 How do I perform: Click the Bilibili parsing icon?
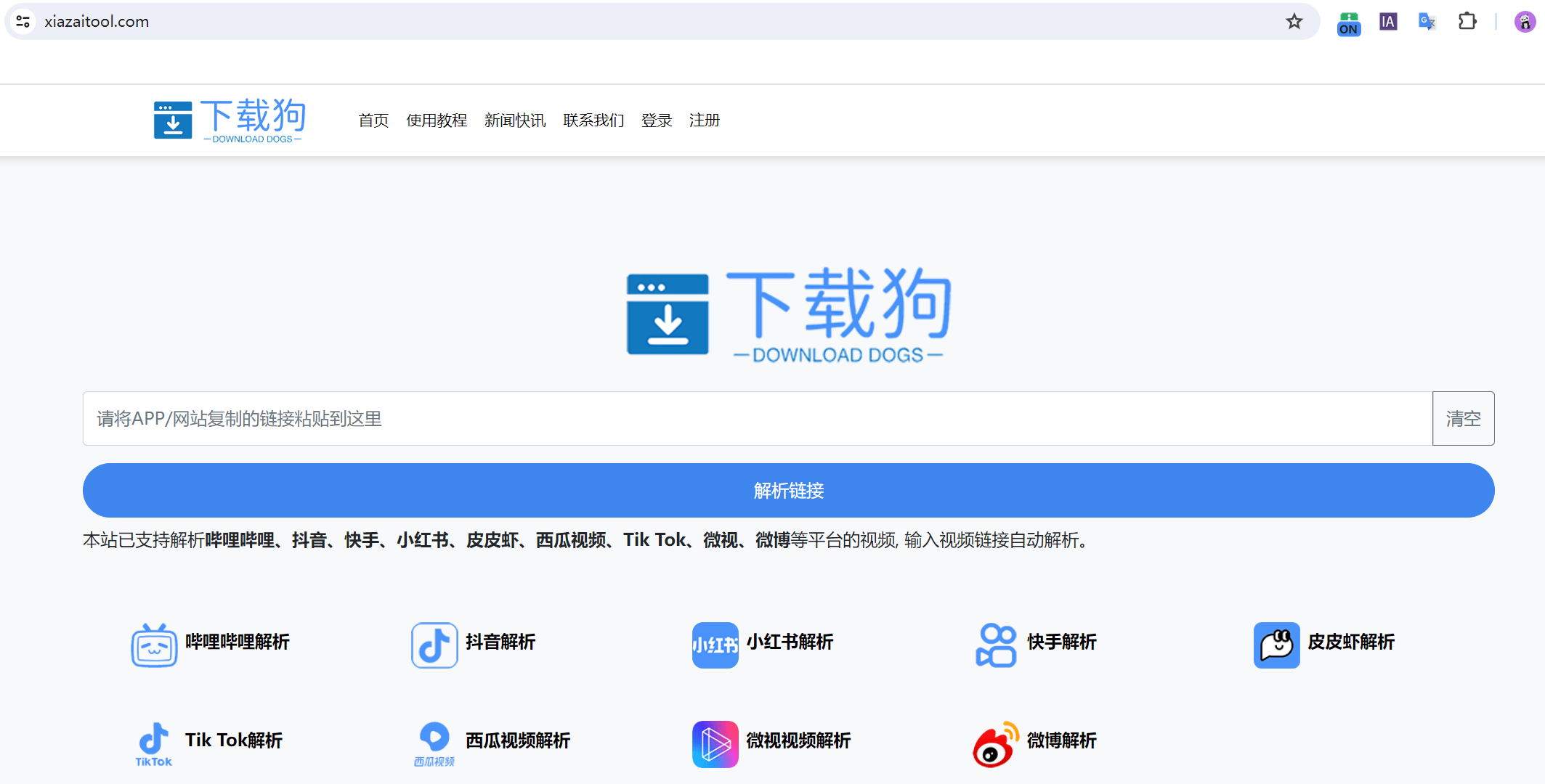tap(154, 645)
